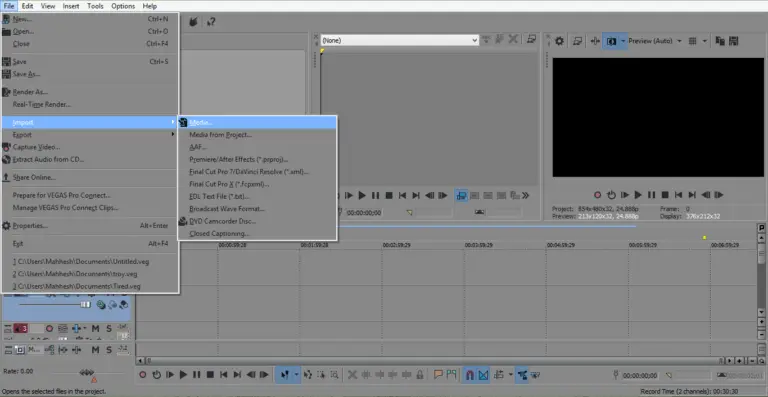Mute the master bus track M button
Viewport: 768px width, 397px height.
pyautogui.click(x=96, y=350)
